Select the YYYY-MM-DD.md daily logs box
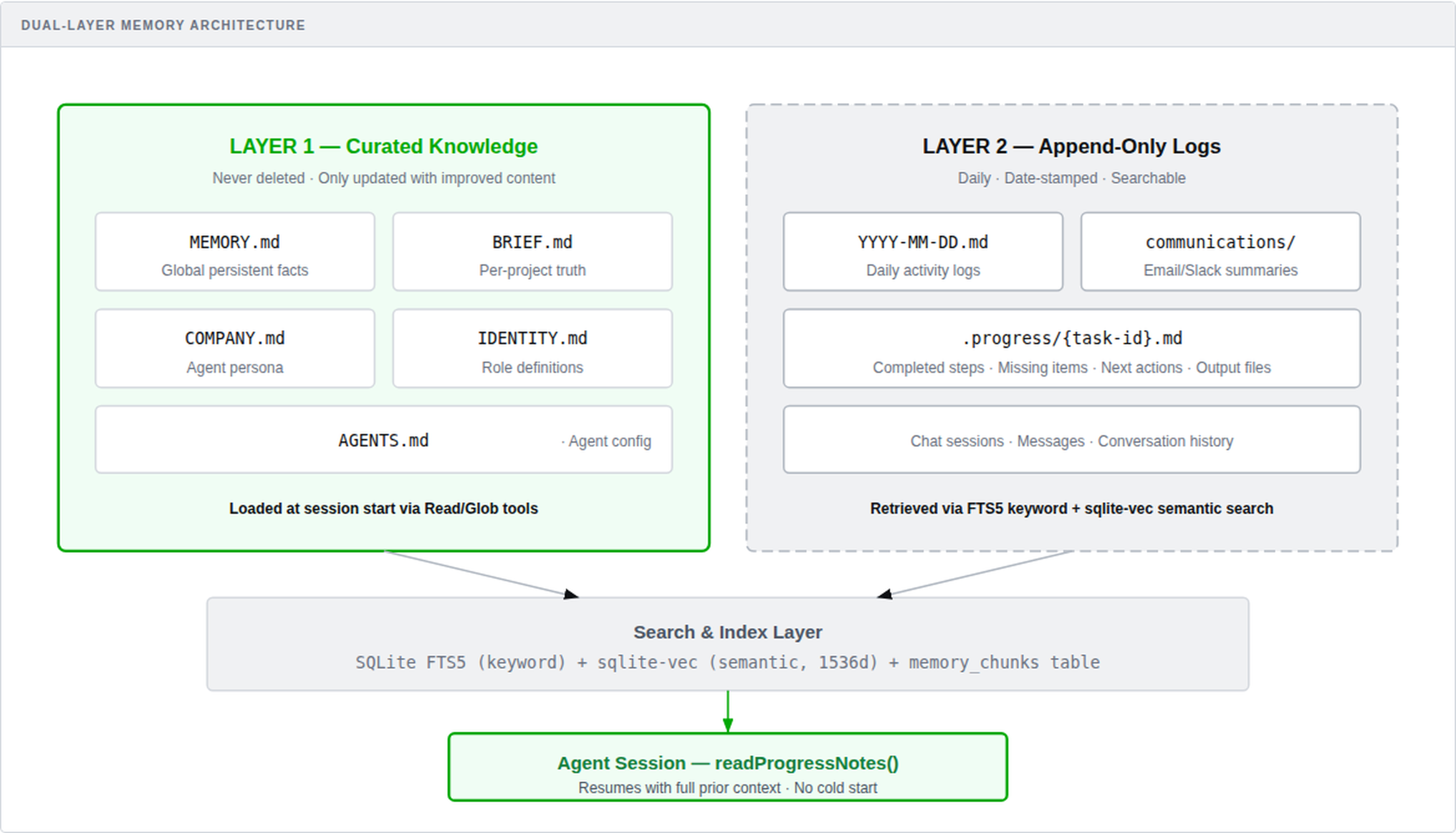The width and height of the screenshot is (1456, 833). tap(922, 252)
